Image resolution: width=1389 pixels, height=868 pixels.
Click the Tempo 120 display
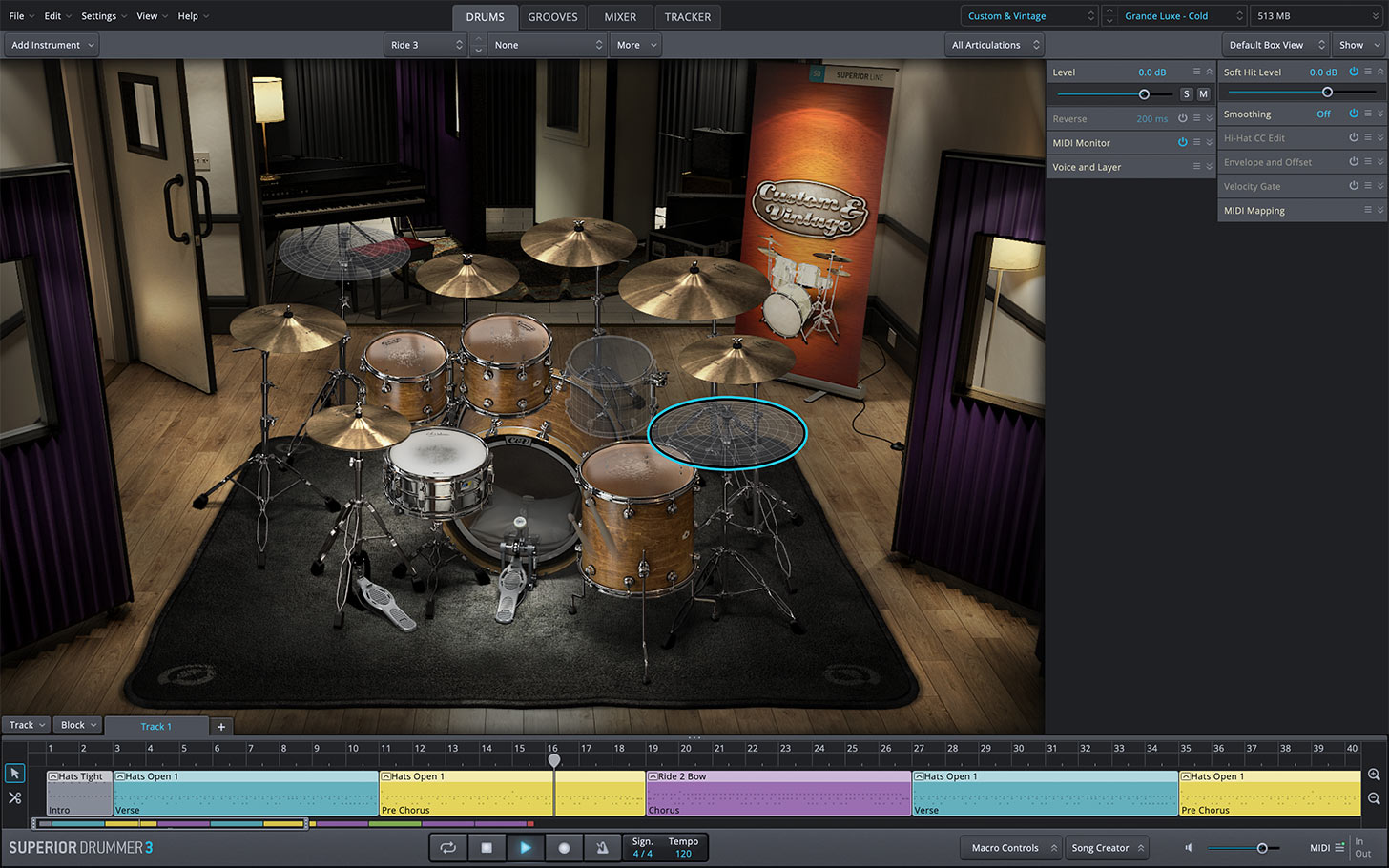(683, 847)
